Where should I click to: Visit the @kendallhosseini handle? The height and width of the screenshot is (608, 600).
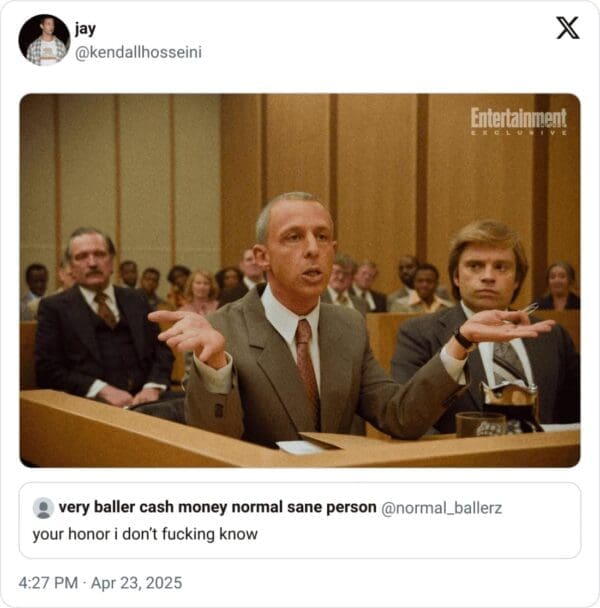click(138, 52)
